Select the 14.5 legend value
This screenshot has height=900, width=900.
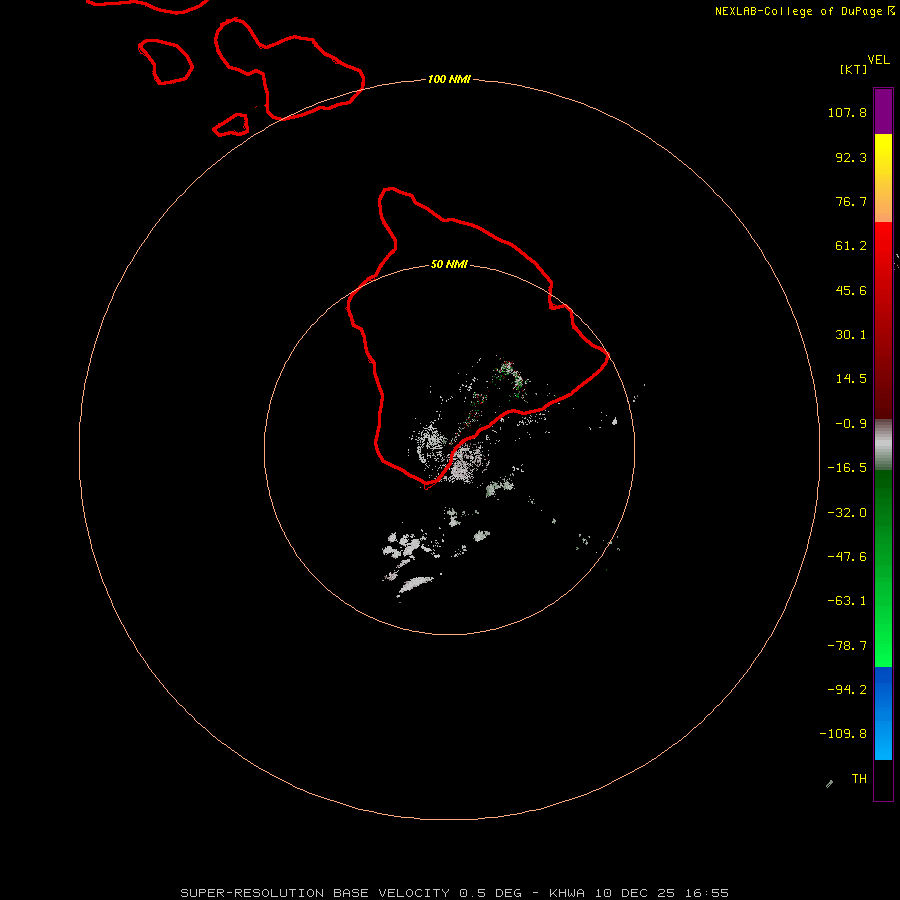(851, 379)
